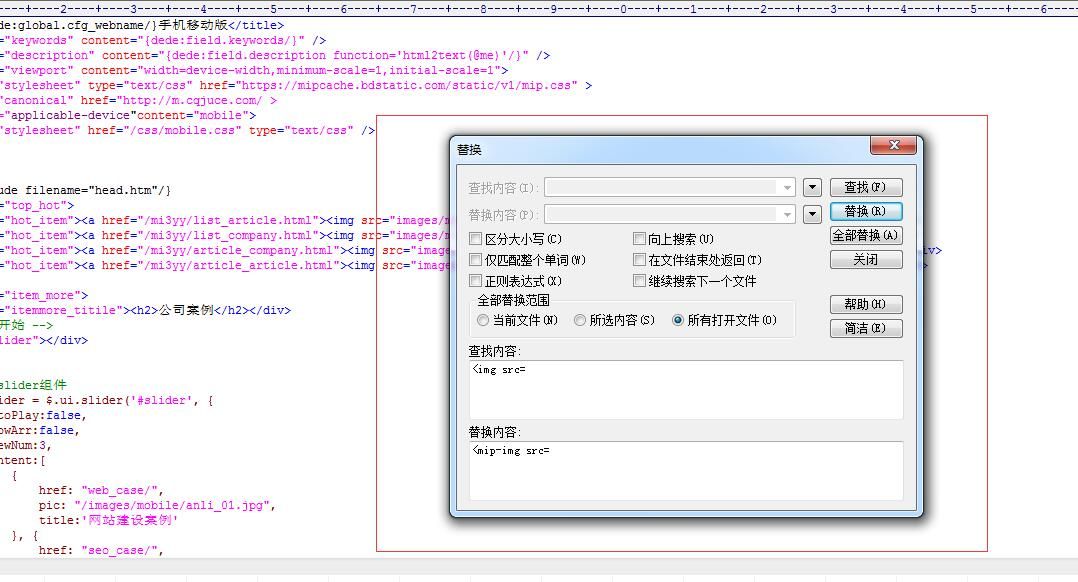Select the 所选内容 radio button
Image resolution: width=1078 pixels, height=582 pixels.
coord(580,319)
